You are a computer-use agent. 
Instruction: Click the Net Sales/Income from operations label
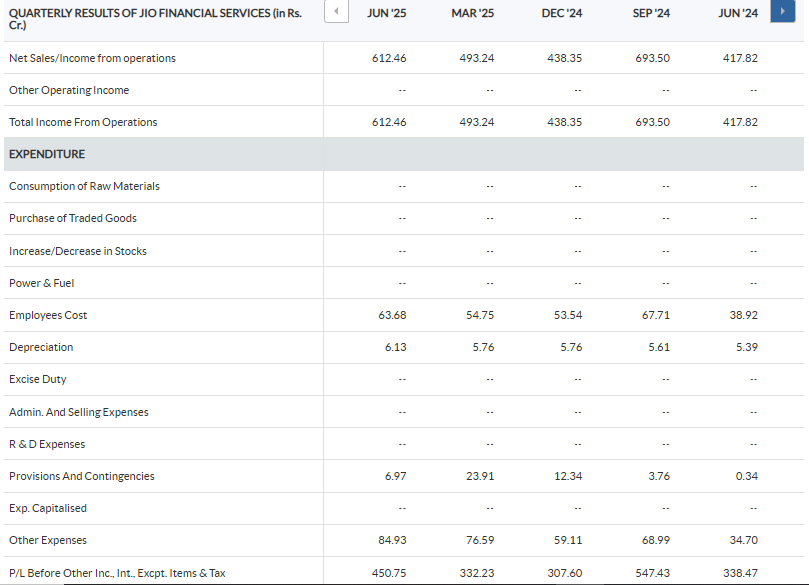92,58
